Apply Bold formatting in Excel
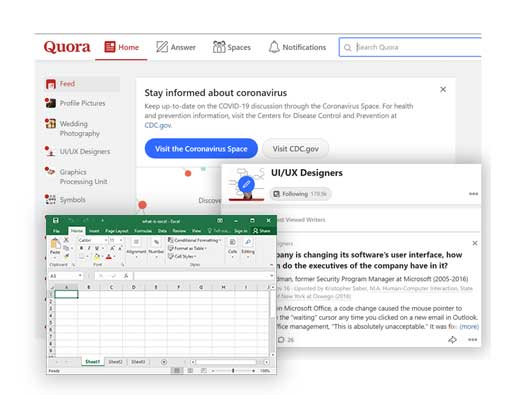The height and width of the screenshot is (395, 528). click(81, 248)
